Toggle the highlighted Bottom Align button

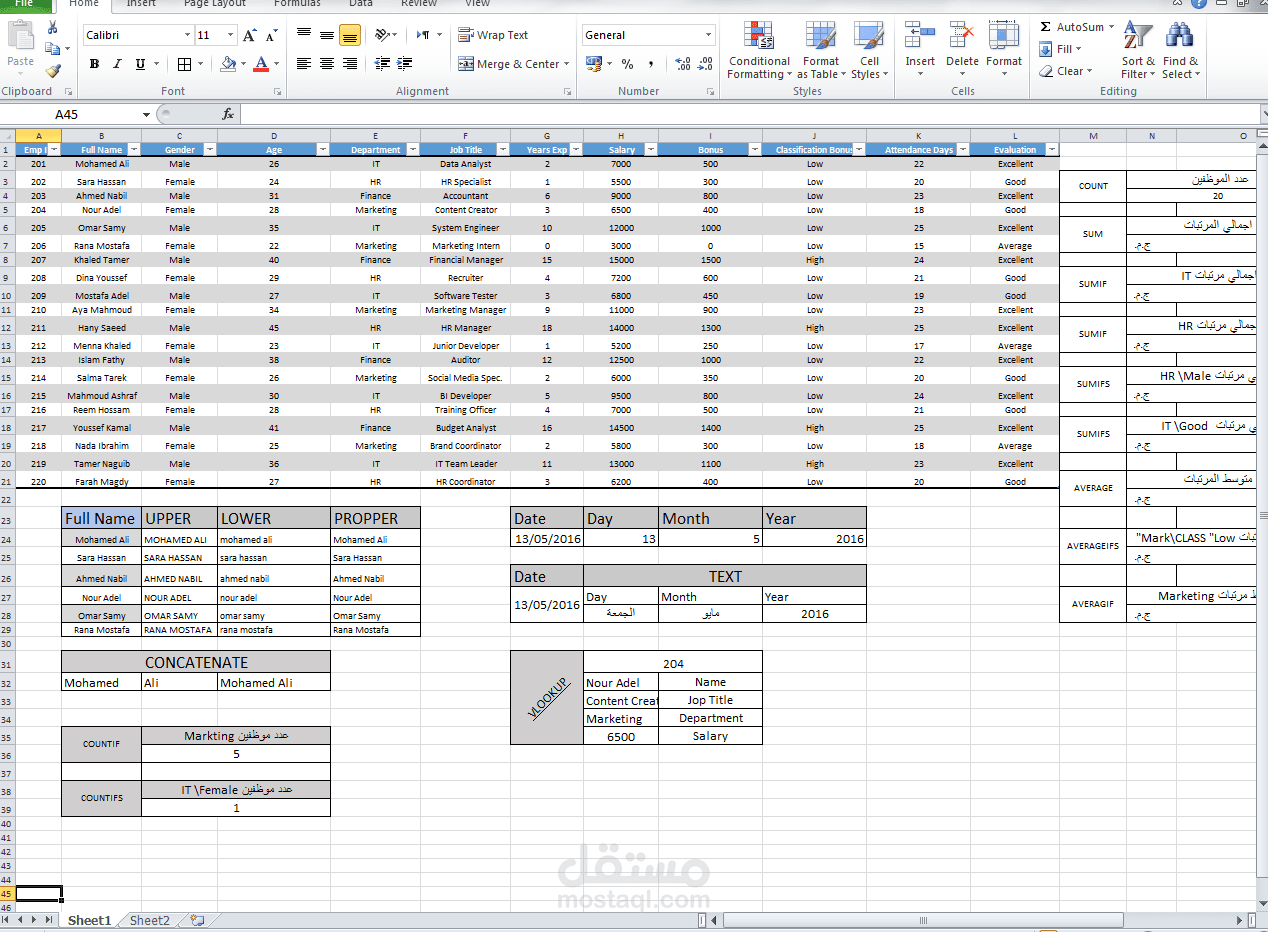(x=350, y=36)
